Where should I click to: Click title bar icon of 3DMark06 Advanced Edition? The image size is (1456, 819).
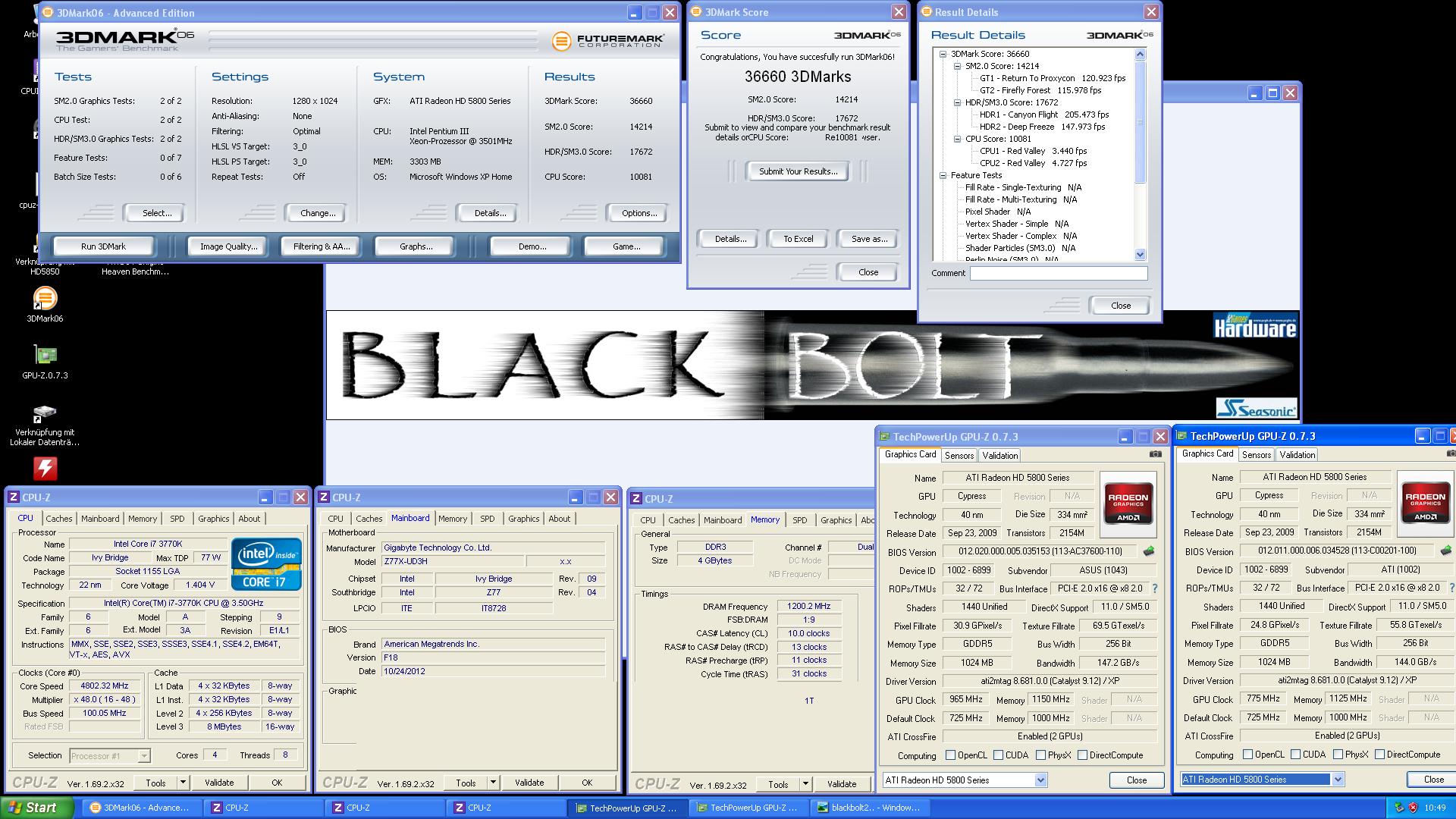48,12
